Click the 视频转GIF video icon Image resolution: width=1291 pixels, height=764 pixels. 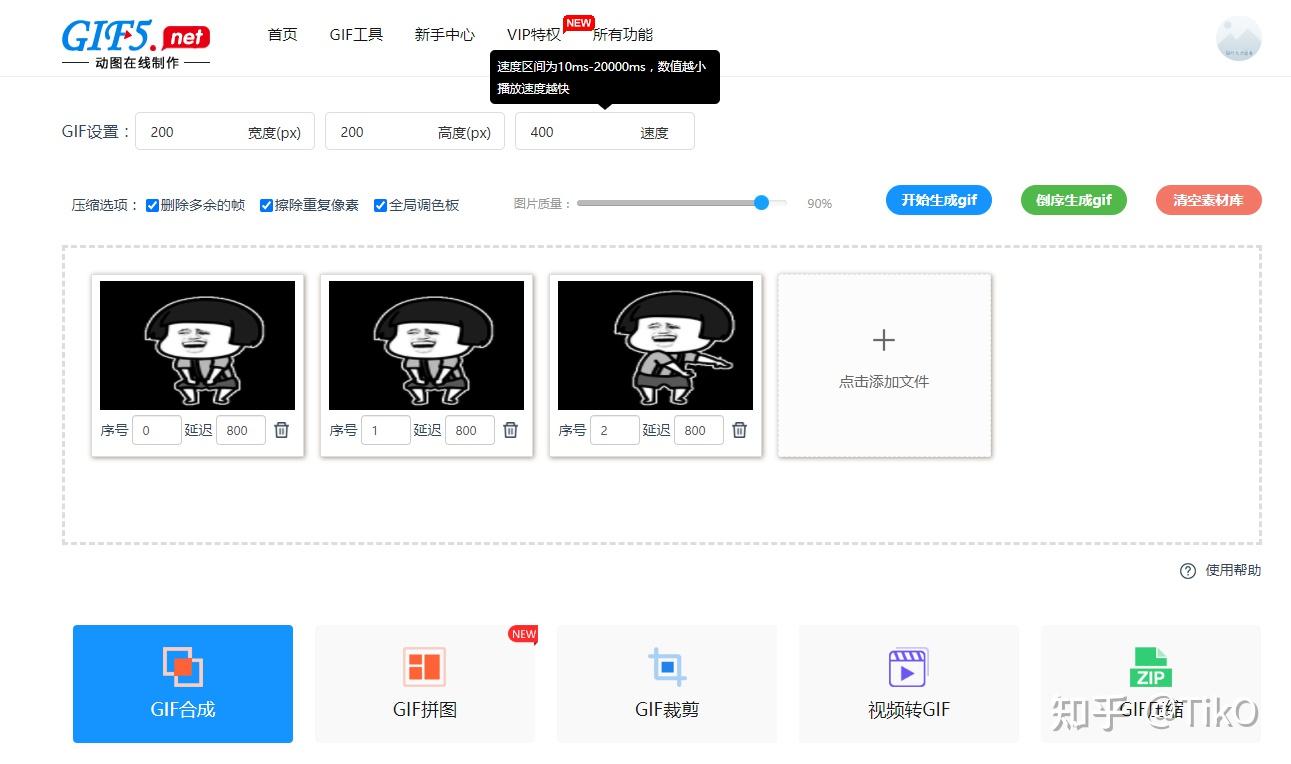tap(908, 668)
